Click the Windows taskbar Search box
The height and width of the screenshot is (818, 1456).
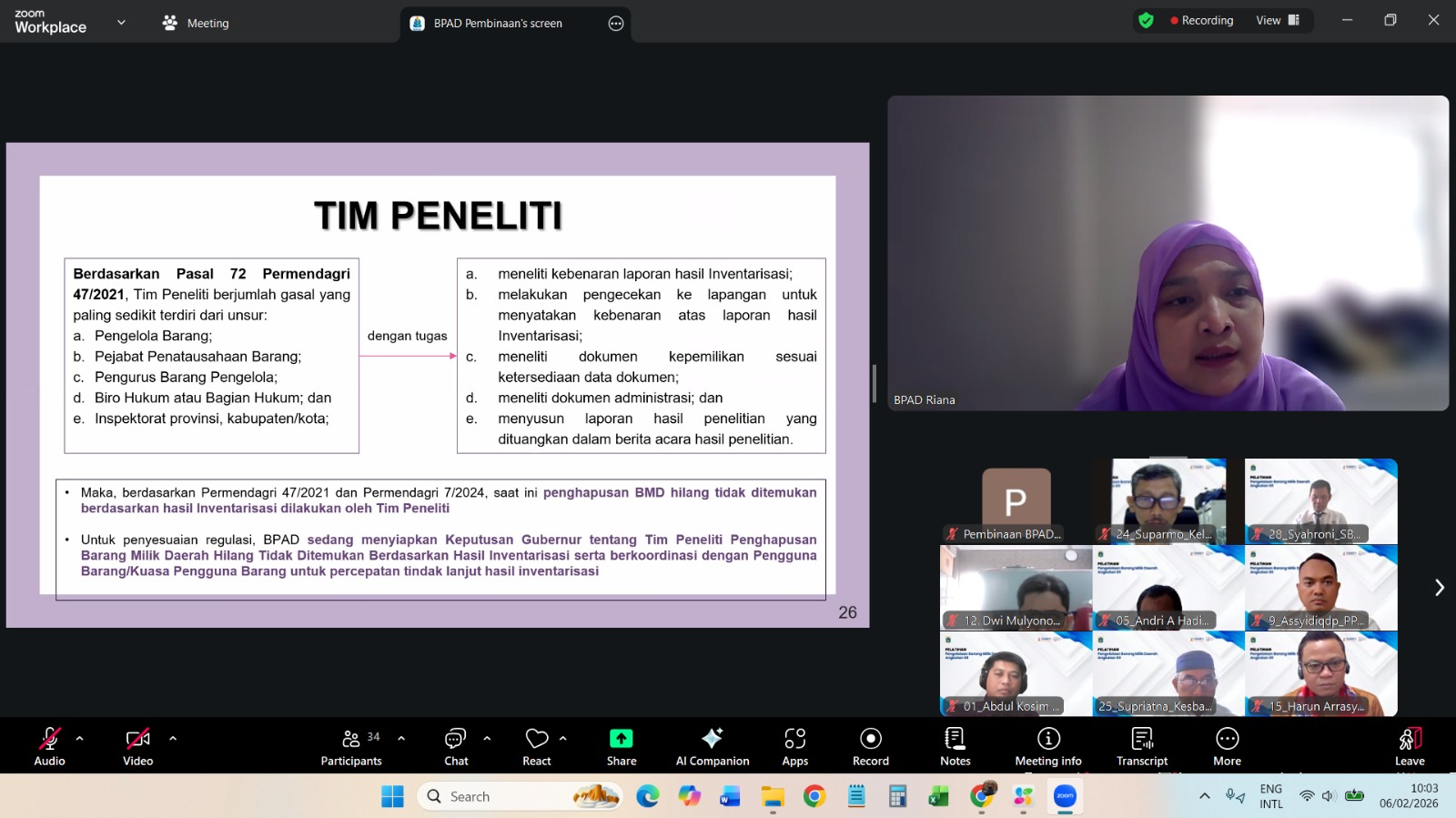tap(510, 796)
